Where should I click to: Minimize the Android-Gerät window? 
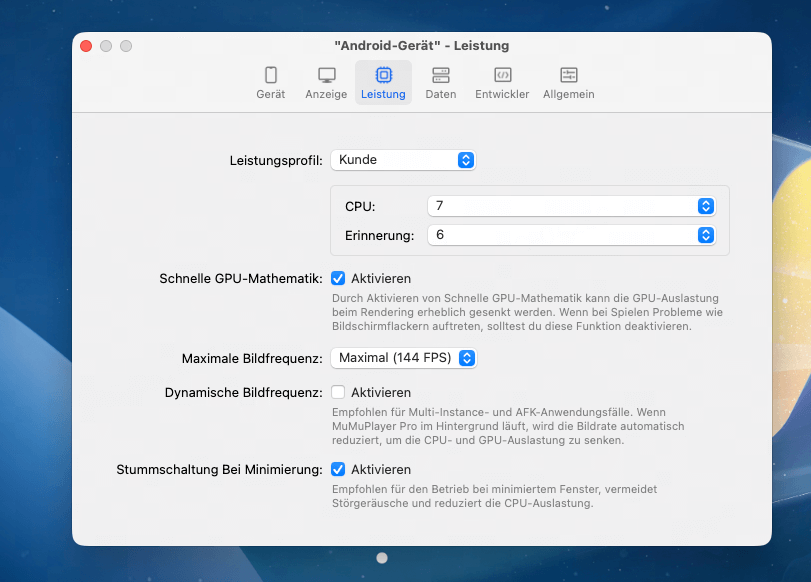tap(105, 45)
